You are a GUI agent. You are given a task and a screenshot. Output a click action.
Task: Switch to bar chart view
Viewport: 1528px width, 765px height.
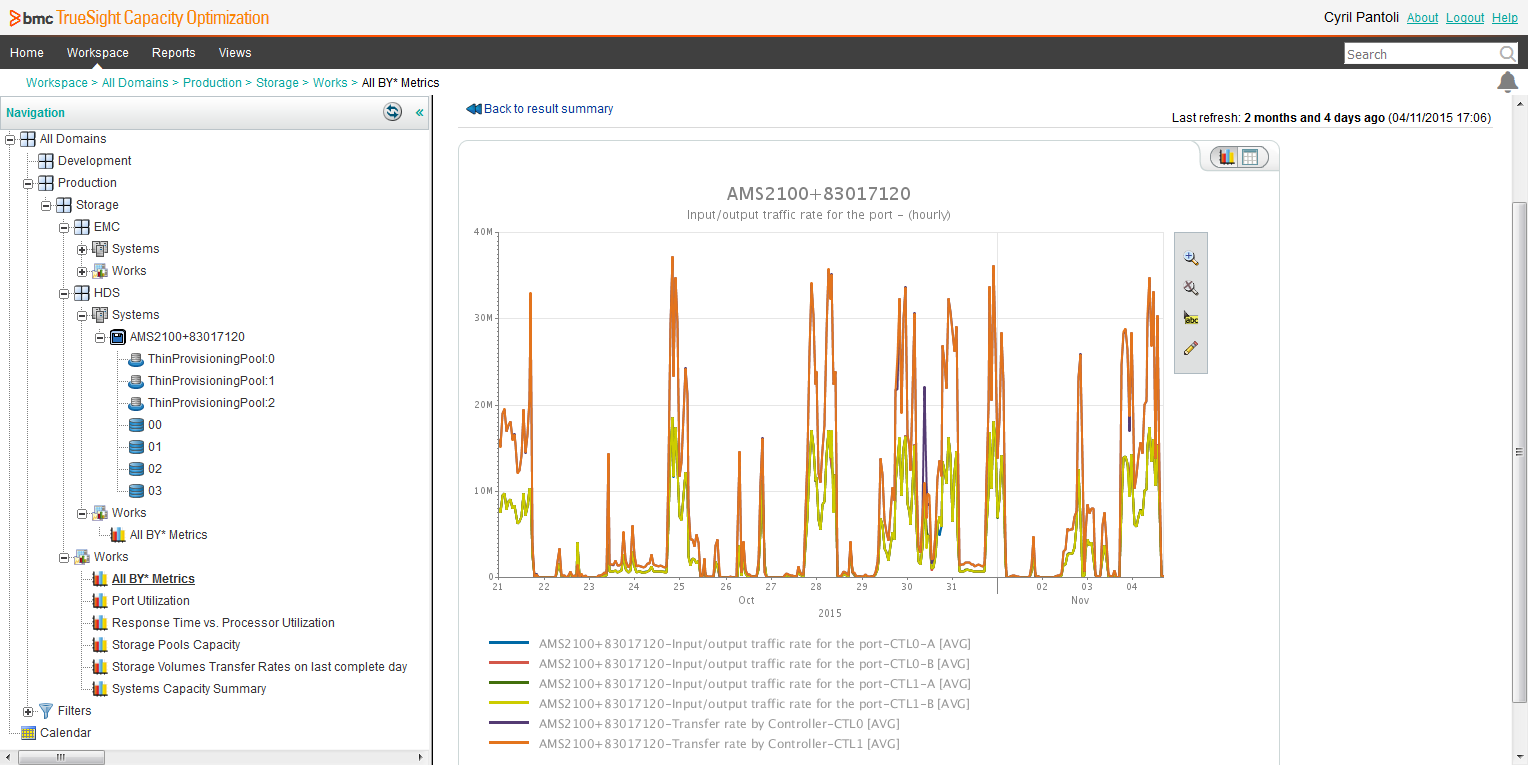tap(1226, 157)
